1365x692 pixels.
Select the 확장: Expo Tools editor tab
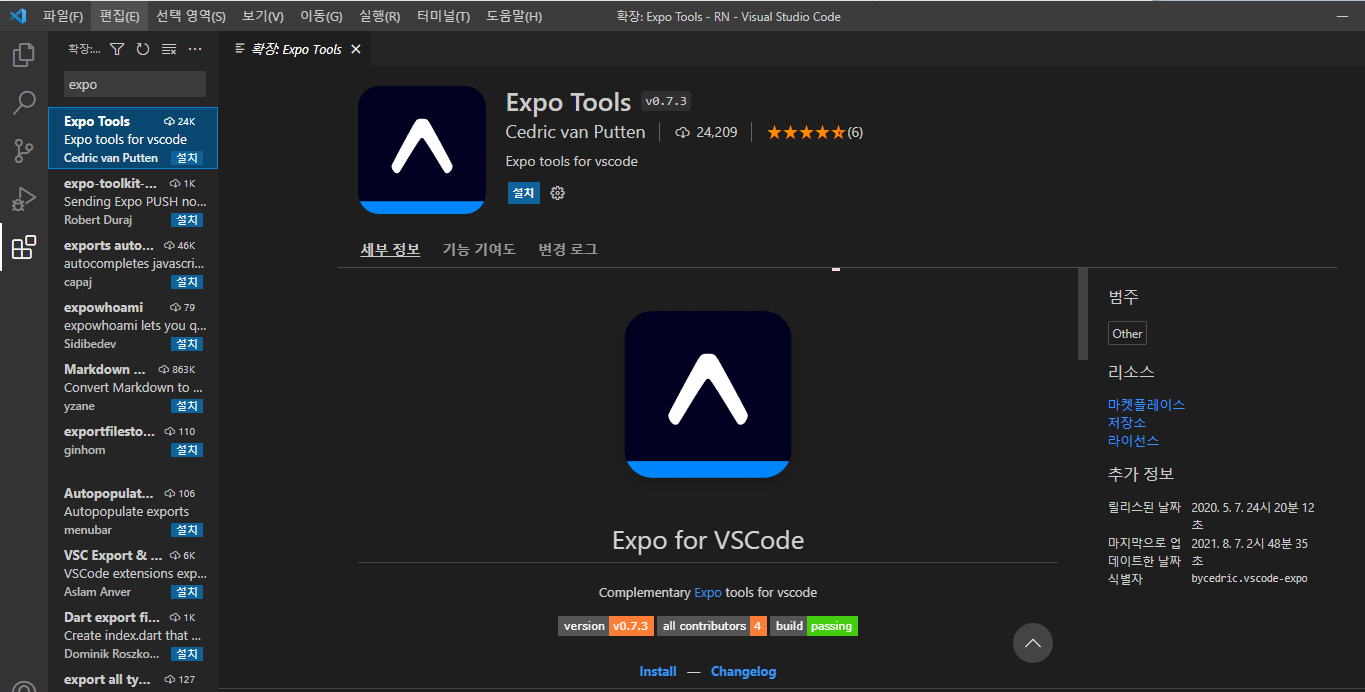[296, 49]
